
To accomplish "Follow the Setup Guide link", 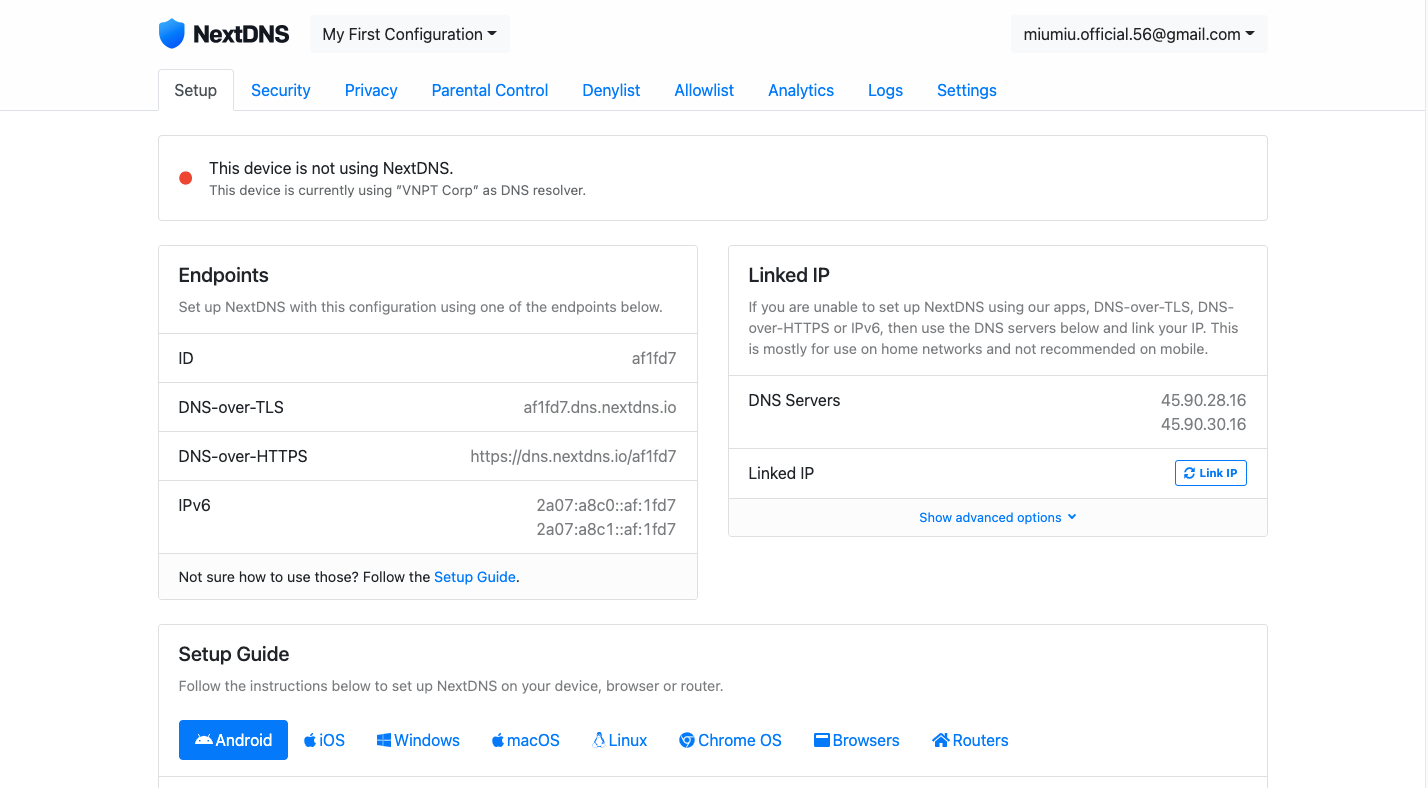I will (x=474, y=577).
